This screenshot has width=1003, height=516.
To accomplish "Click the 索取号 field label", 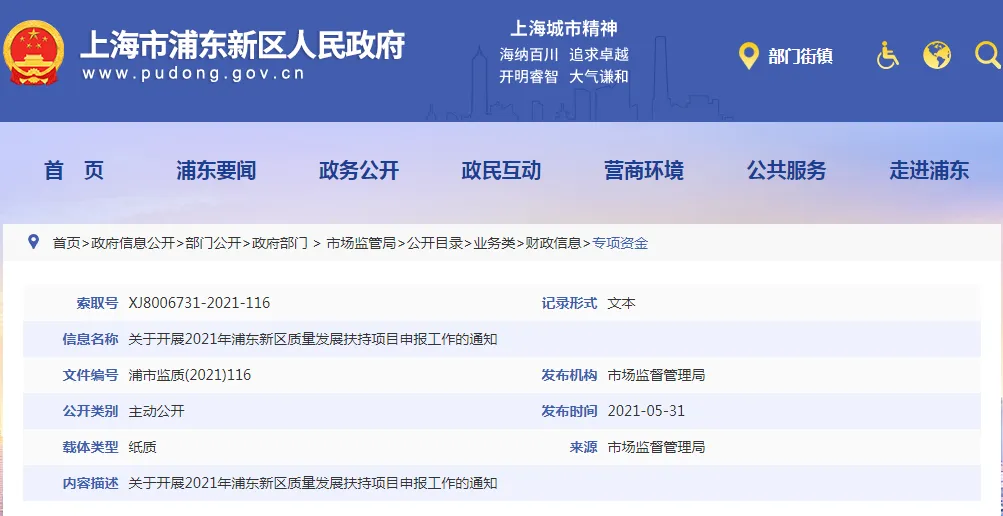I will tap(97, 302).
